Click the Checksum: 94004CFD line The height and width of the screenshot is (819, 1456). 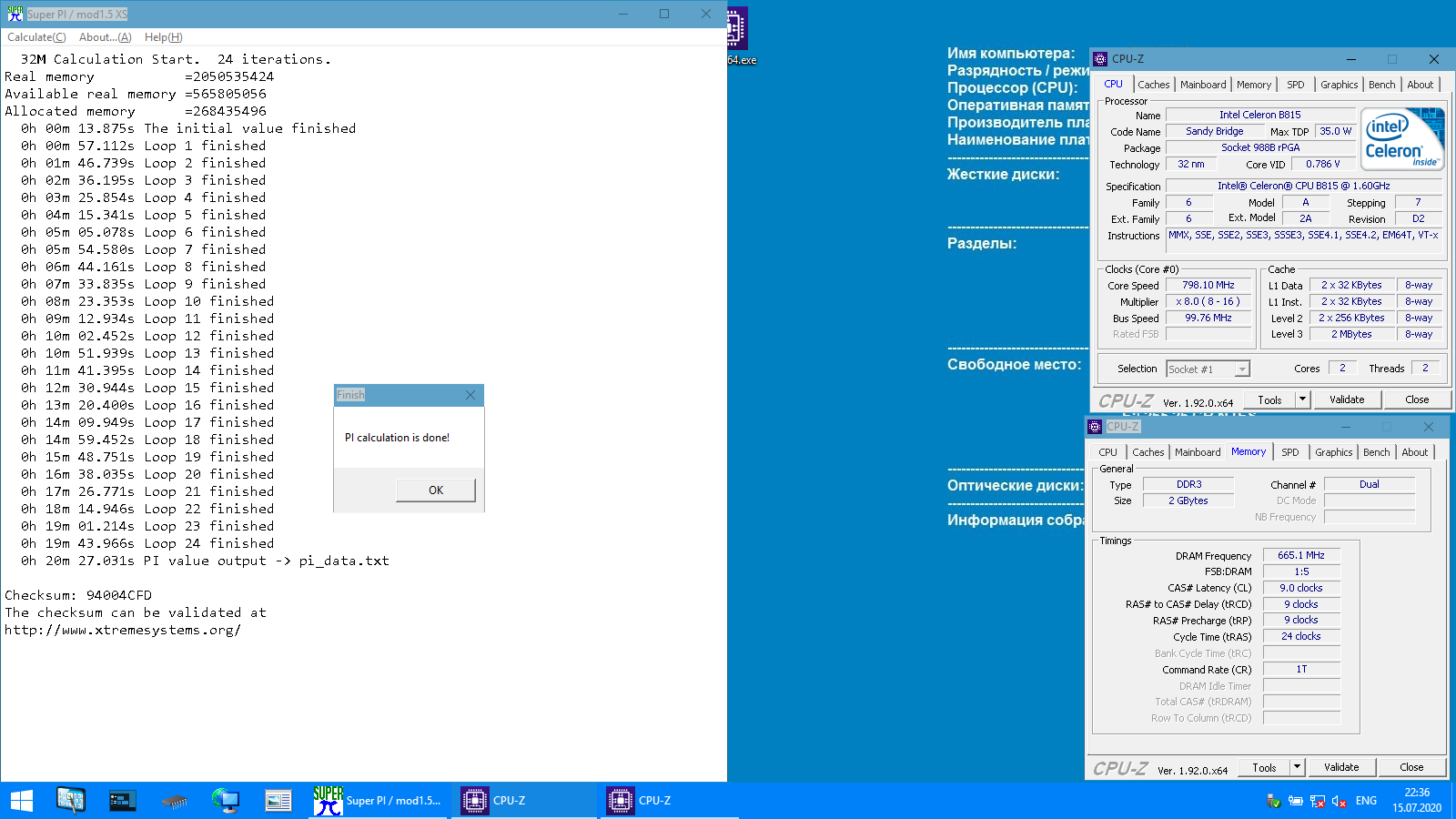[78, 595]
